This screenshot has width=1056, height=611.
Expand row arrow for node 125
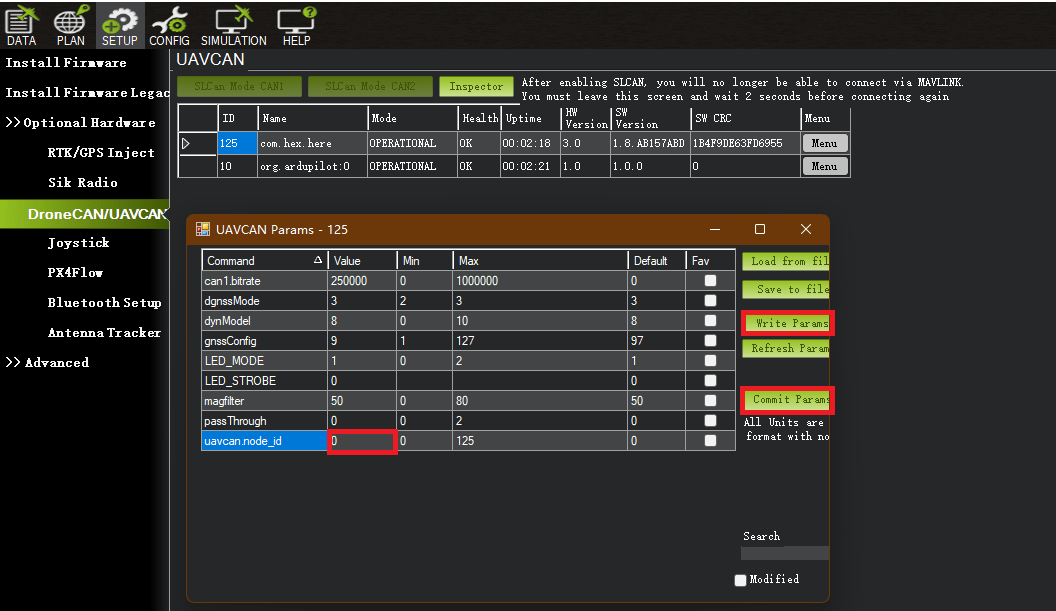186,143
